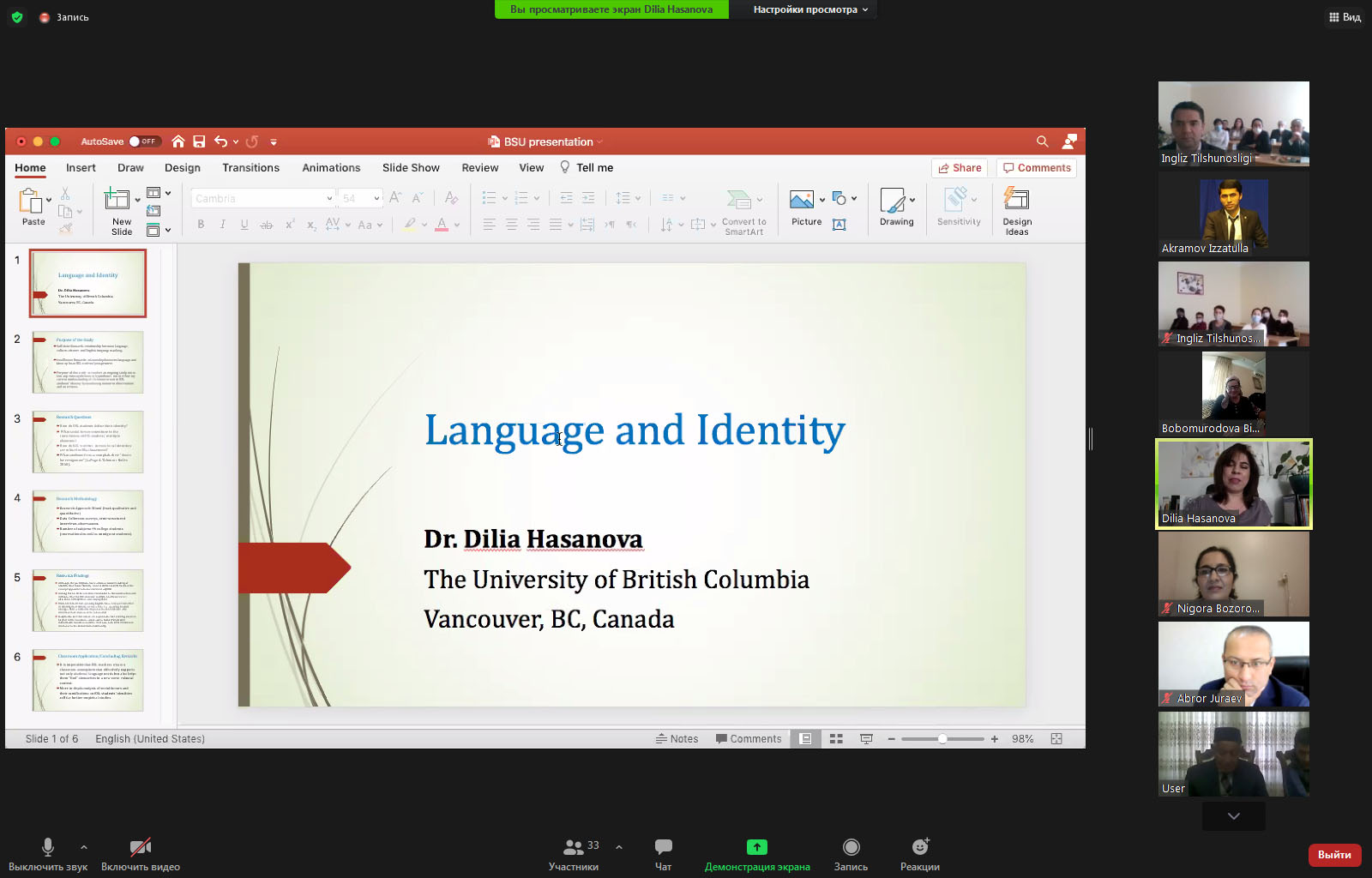The image size is (1372, 878).
Task: Mute the microphone in Zoom
Action: [x=48, y=847]
